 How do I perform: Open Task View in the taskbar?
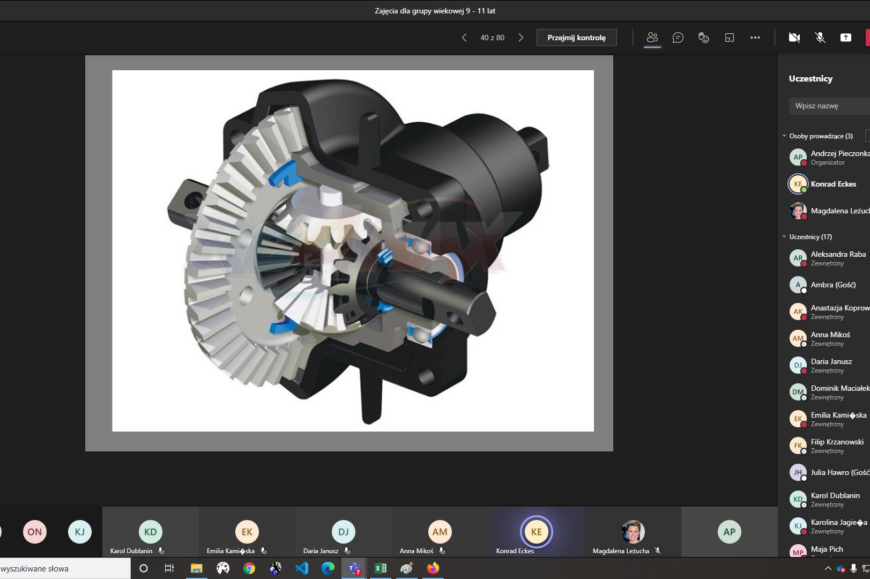tap(169, 568)
